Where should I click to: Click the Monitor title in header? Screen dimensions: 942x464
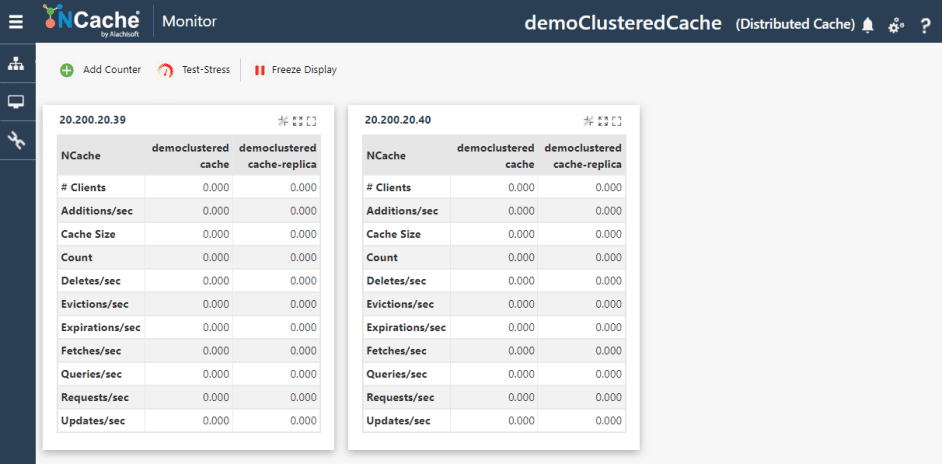point(190,22)
